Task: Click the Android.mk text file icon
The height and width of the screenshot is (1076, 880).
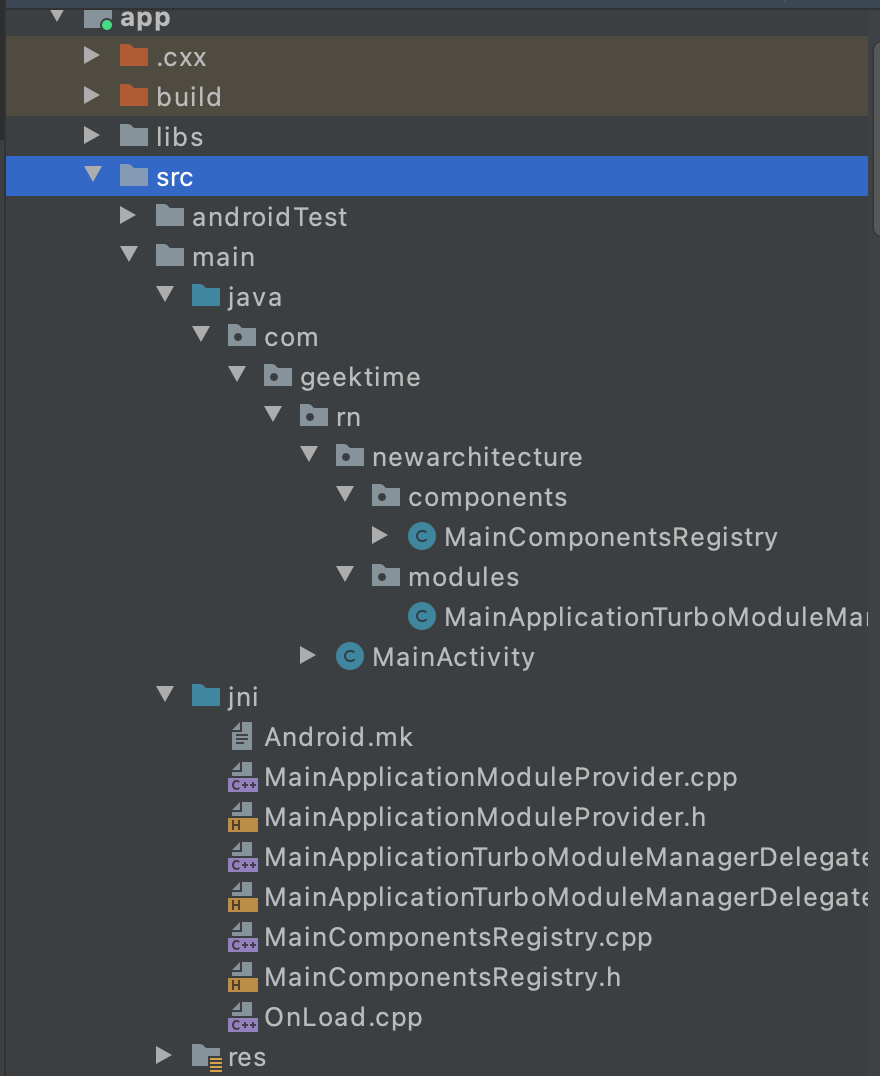Action: click(242, 737)
